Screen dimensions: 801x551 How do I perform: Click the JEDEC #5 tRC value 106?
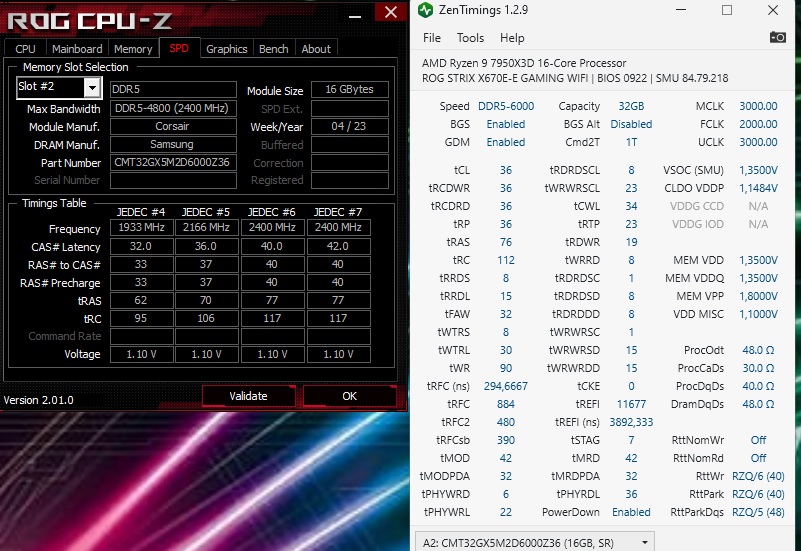(x=206, y=318)
